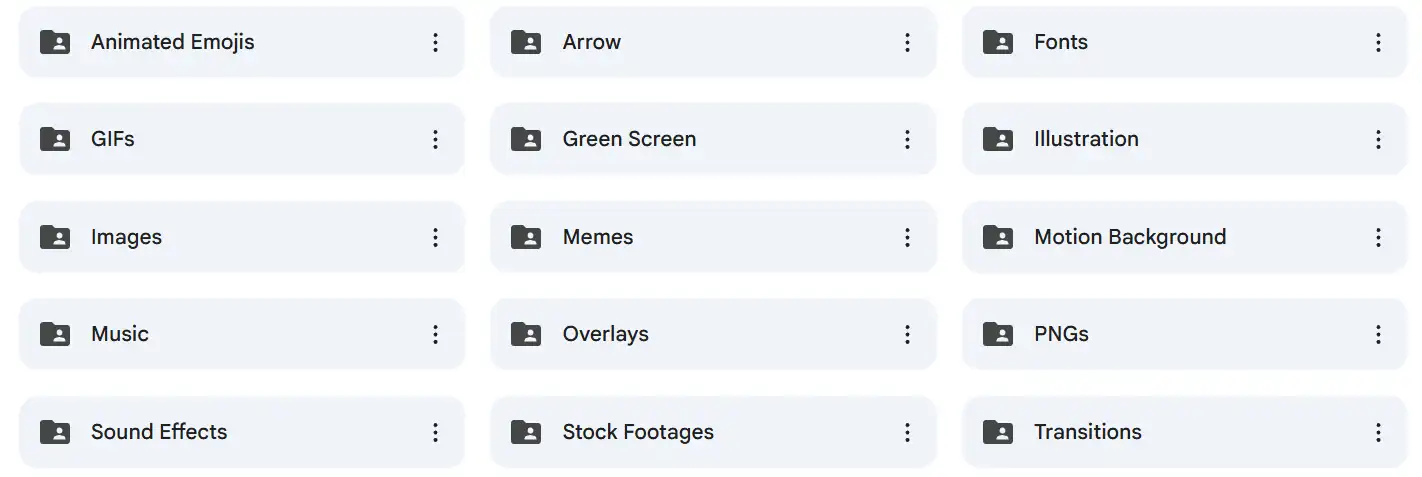Click the shared folder icon beside Overlays
The width and height of the screenshot is (1422, 477).
[526, 334]
